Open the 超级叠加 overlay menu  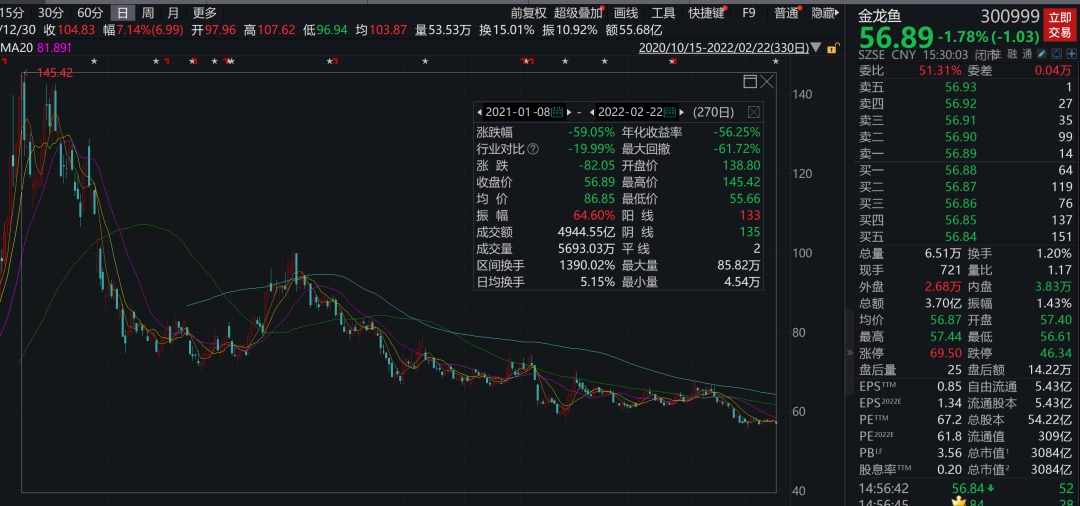(578, 12)
